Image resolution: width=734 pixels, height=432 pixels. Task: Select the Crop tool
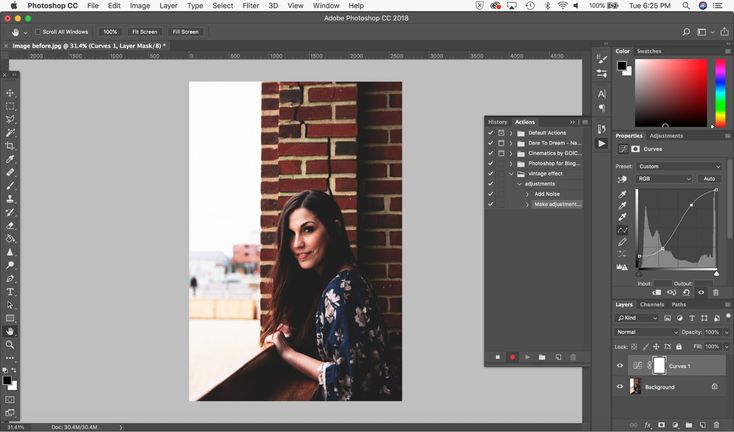point(10,146)
